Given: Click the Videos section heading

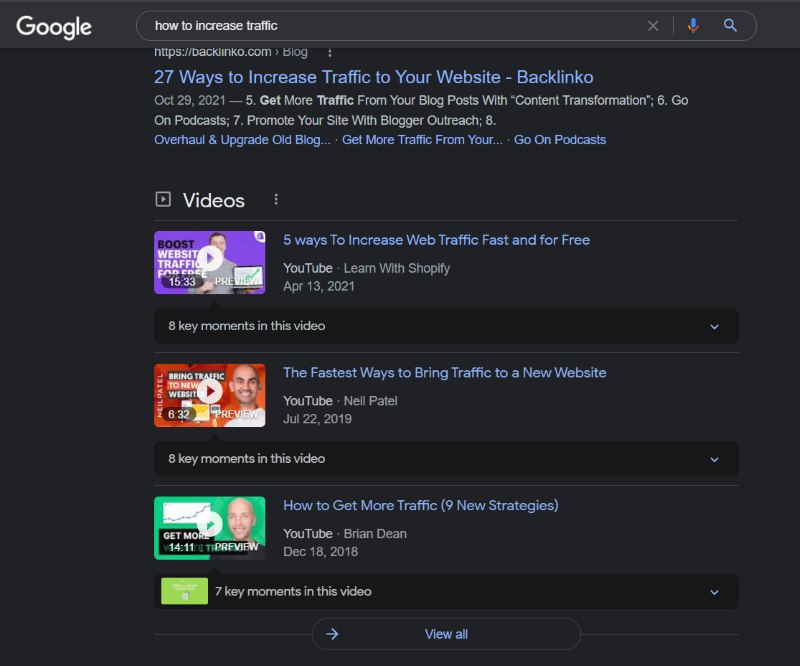Looking at the screenshot, I should [214, 201].
